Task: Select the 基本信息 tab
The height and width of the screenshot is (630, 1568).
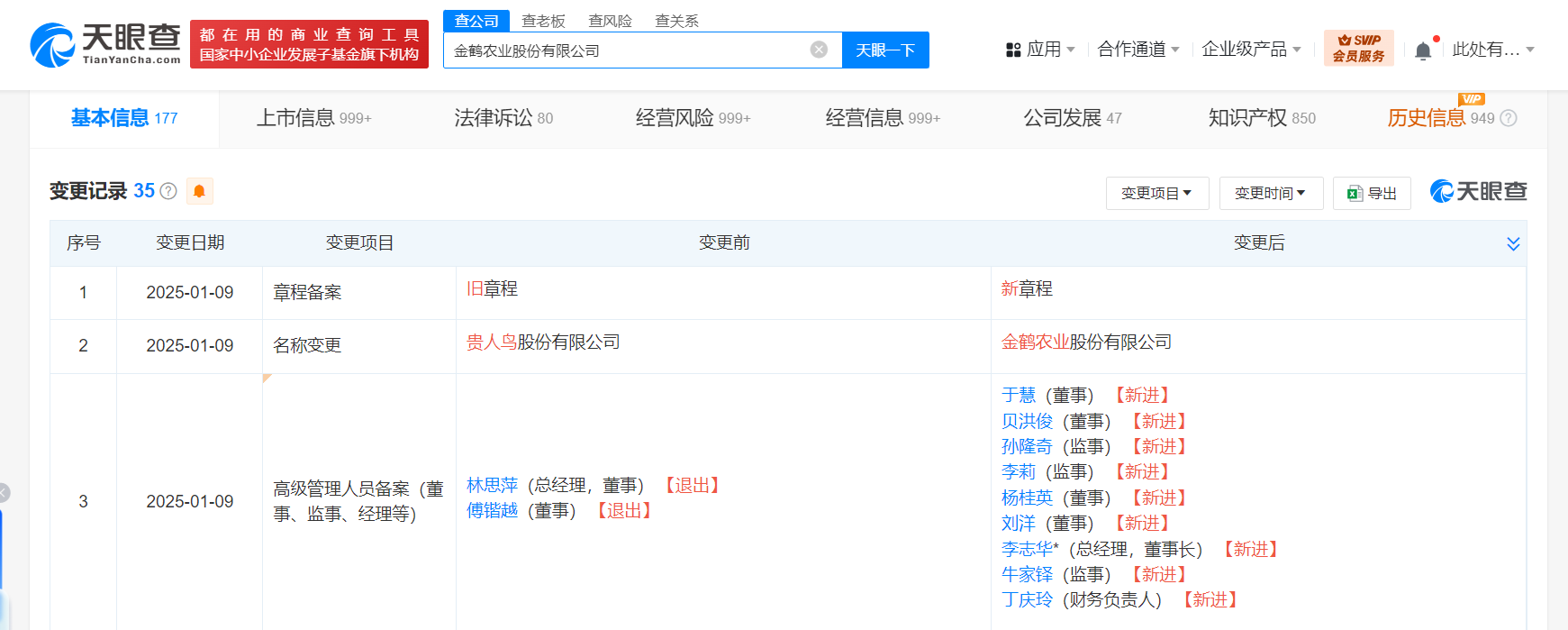Action: [x=124, y=118]
